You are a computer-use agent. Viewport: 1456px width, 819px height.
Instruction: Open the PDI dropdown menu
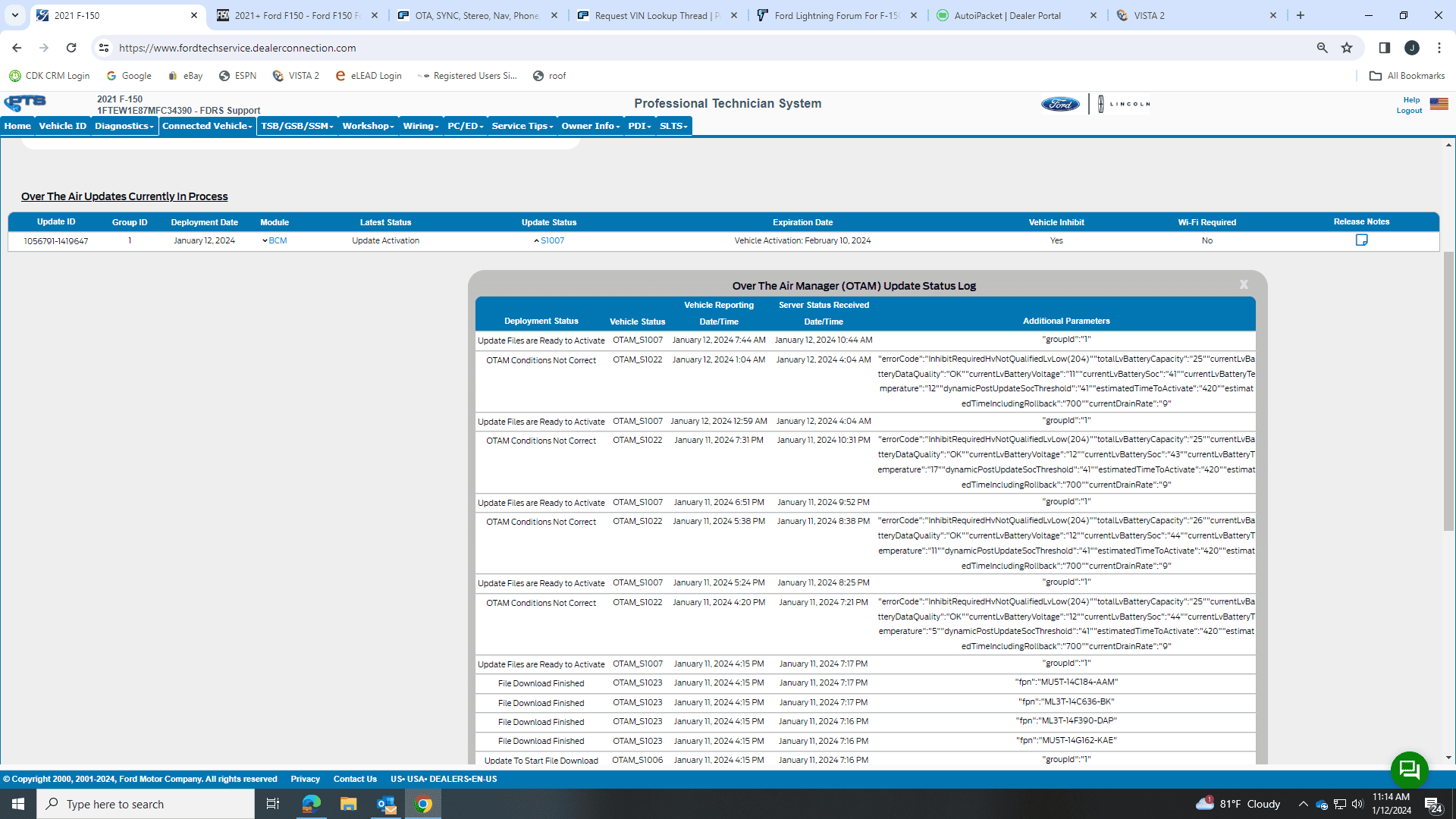click(x=640, y=126)
